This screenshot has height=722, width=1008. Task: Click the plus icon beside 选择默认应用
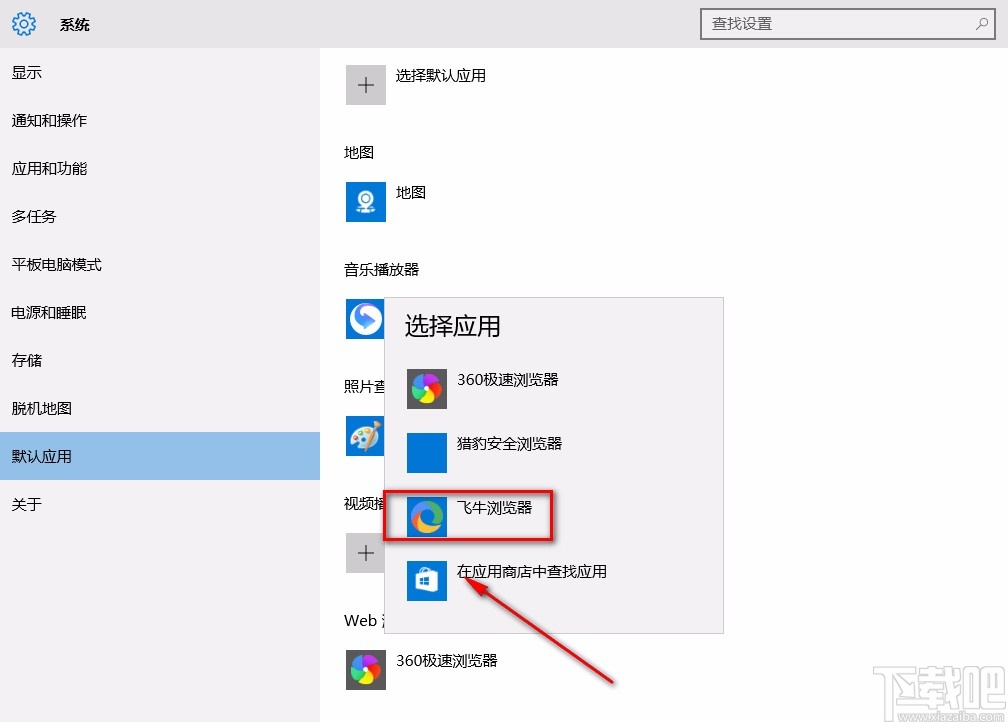pos(366,85)
